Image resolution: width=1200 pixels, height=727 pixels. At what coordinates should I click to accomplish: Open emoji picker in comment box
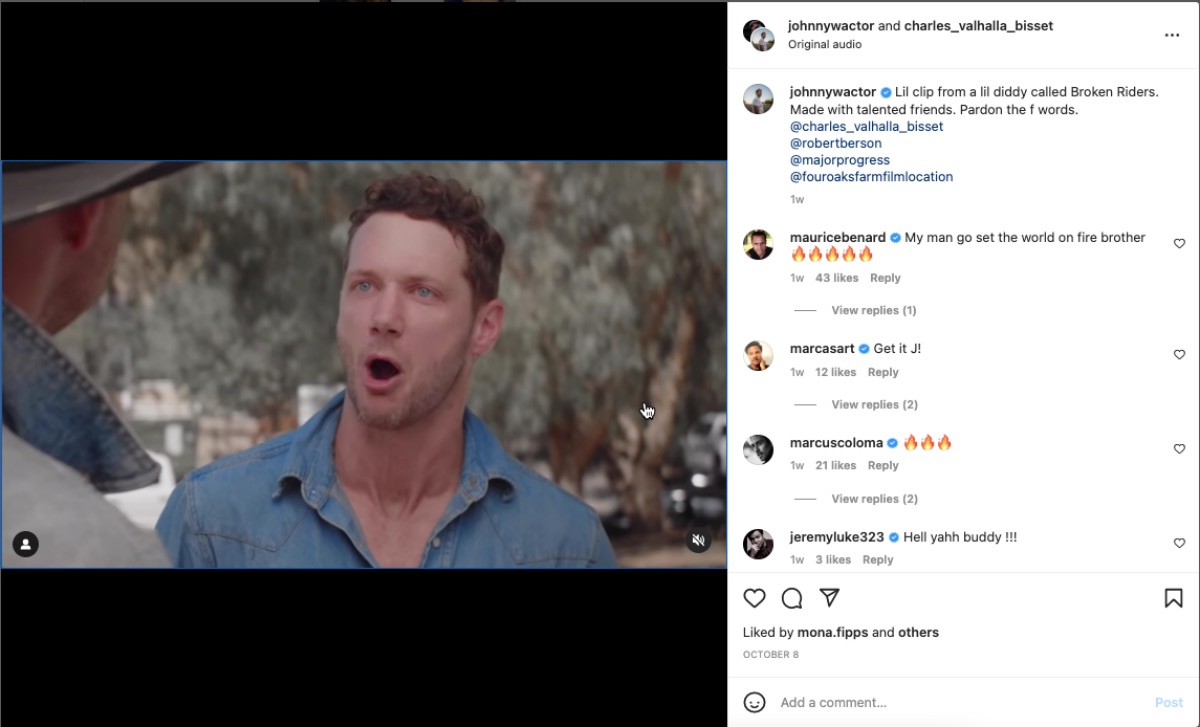[x=755, y=702]
